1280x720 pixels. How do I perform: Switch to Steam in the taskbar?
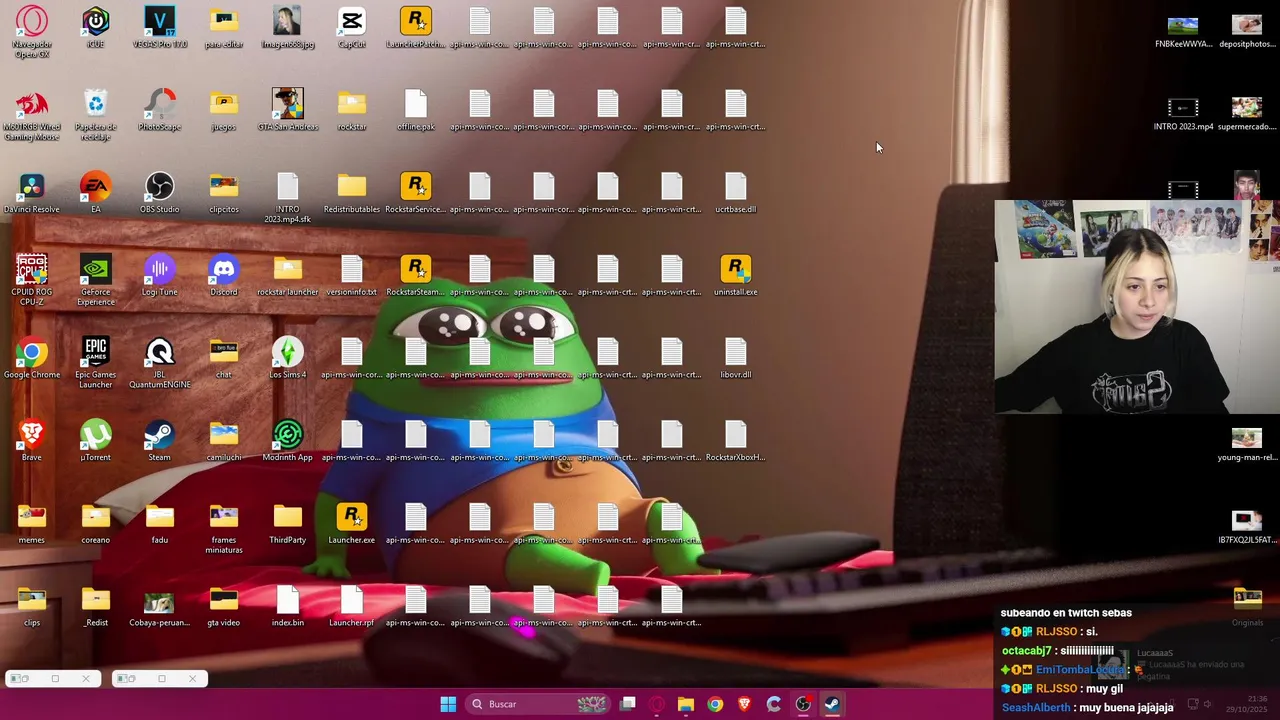click(x=832, y=704)
